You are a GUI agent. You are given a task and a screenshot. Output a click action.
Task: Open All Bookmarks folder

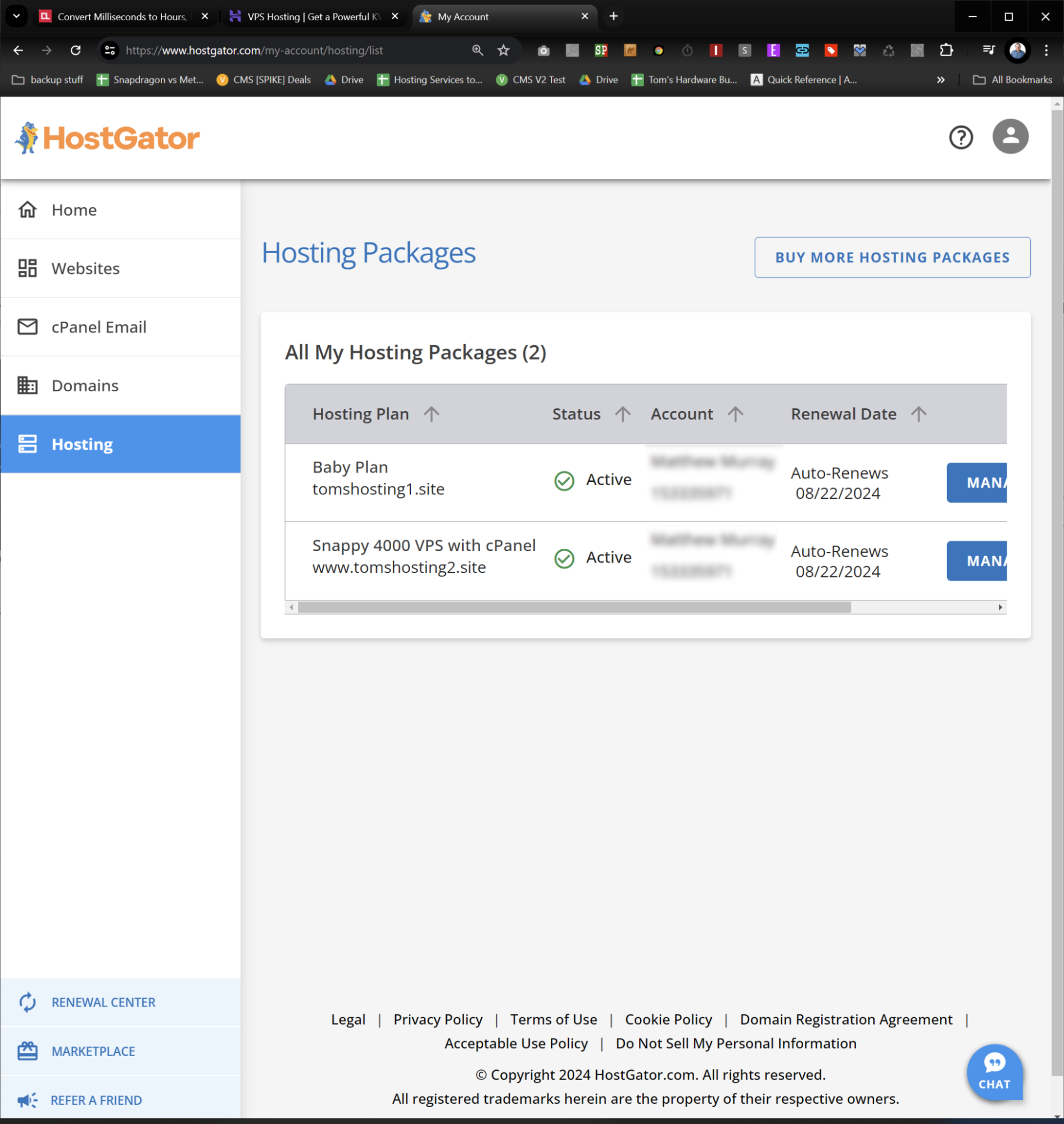tap(1012, 80)
